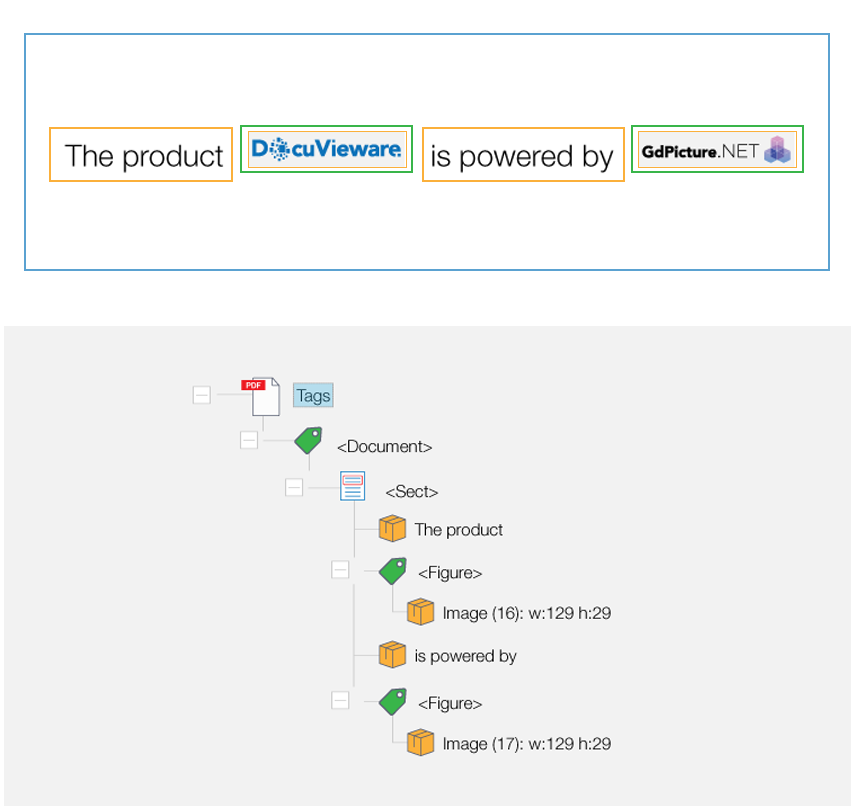Click 'is powered by' text block on the page
The width and height of the screenshot is (855, 810).
pyautogui.click(x=523, y=154)
